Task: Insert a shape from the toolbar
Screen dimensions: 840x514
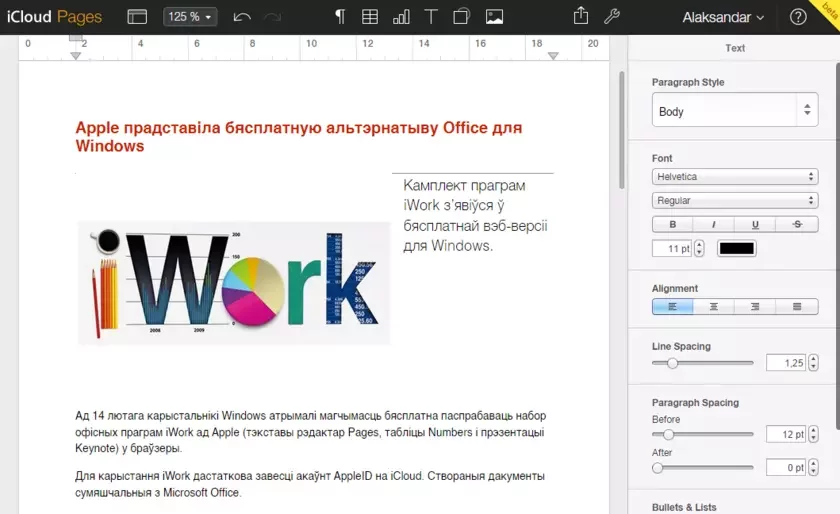Action: (x=461, y=17)
